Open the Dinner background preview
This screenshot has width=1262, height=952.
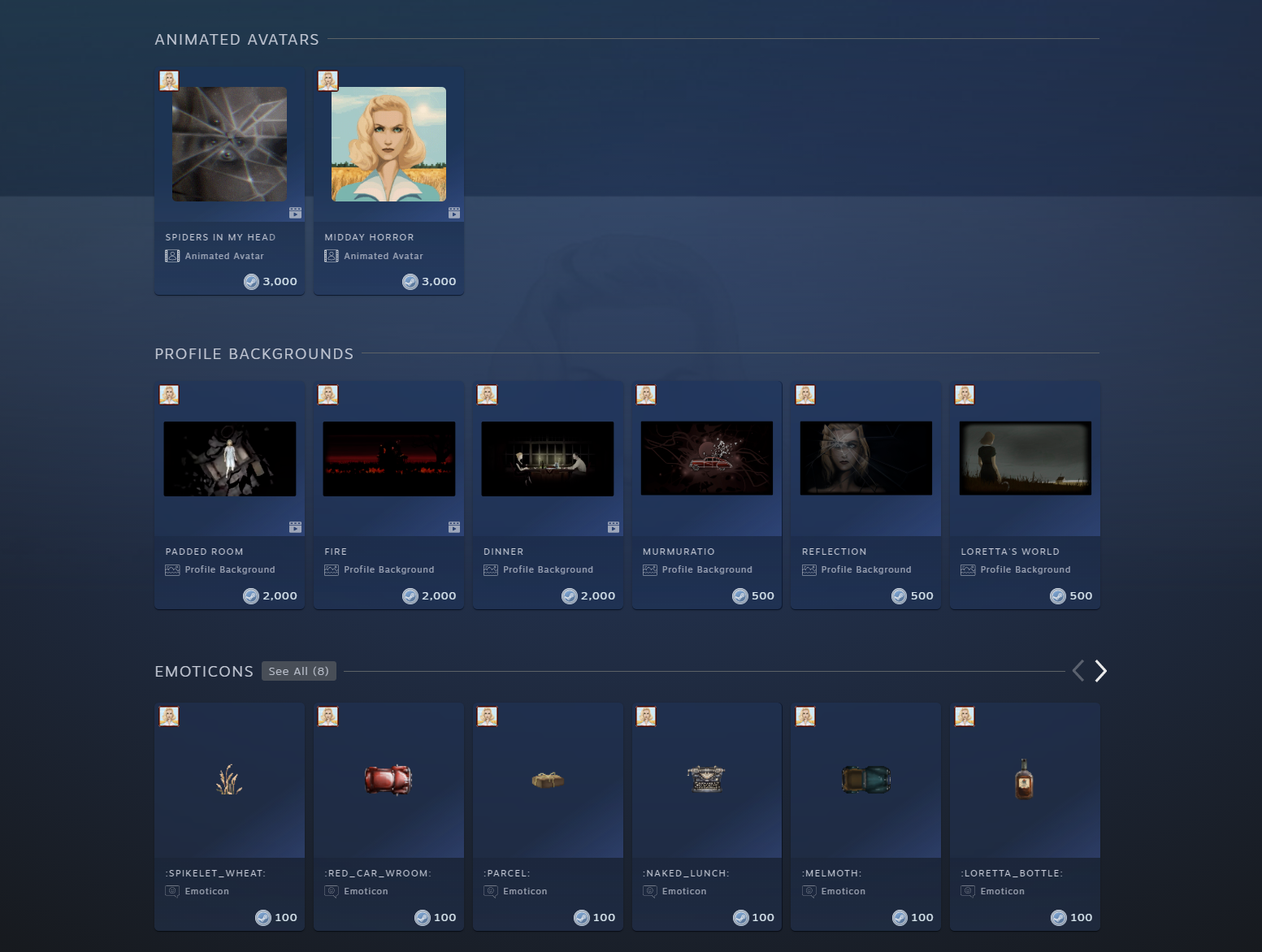[x=548, y=458]
